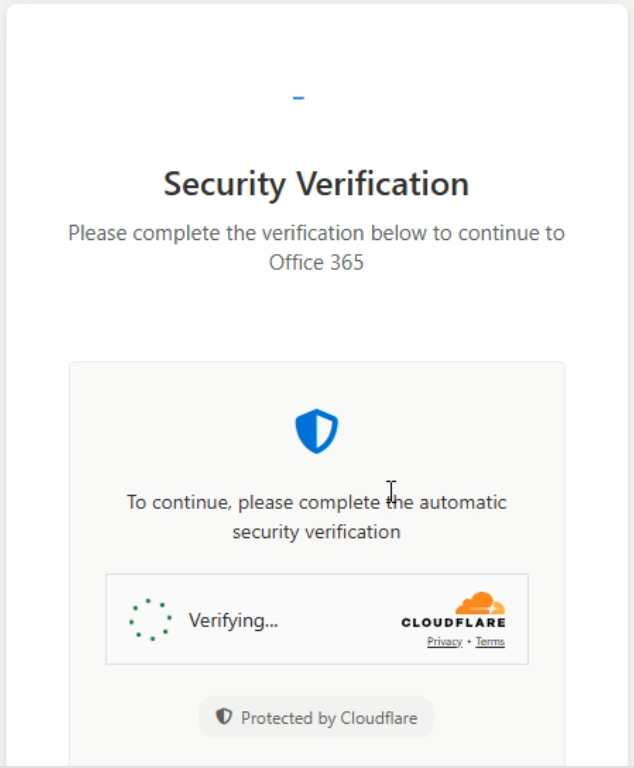The height and width of the screenshot is (768, 634).
Task: Click the large blue shield icon
Action: coord(316,432)
